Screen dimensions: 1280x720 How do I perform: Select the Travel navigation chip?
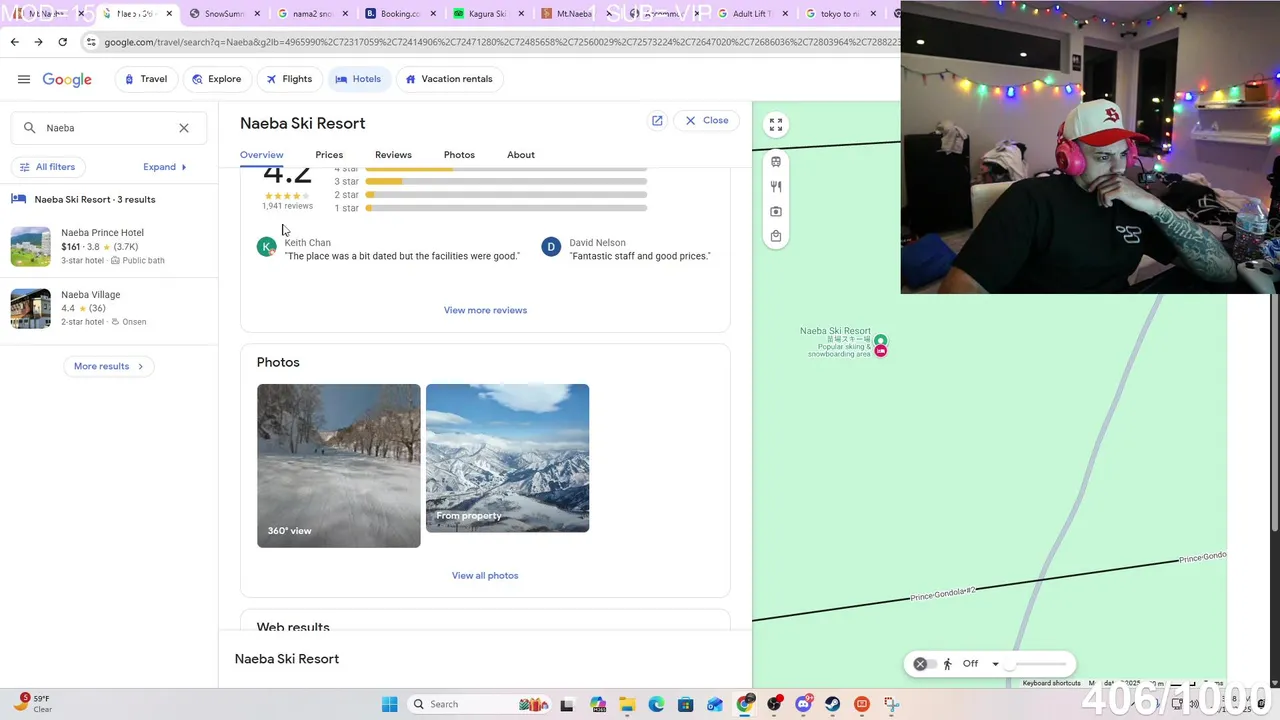click(x=145, y=79)
